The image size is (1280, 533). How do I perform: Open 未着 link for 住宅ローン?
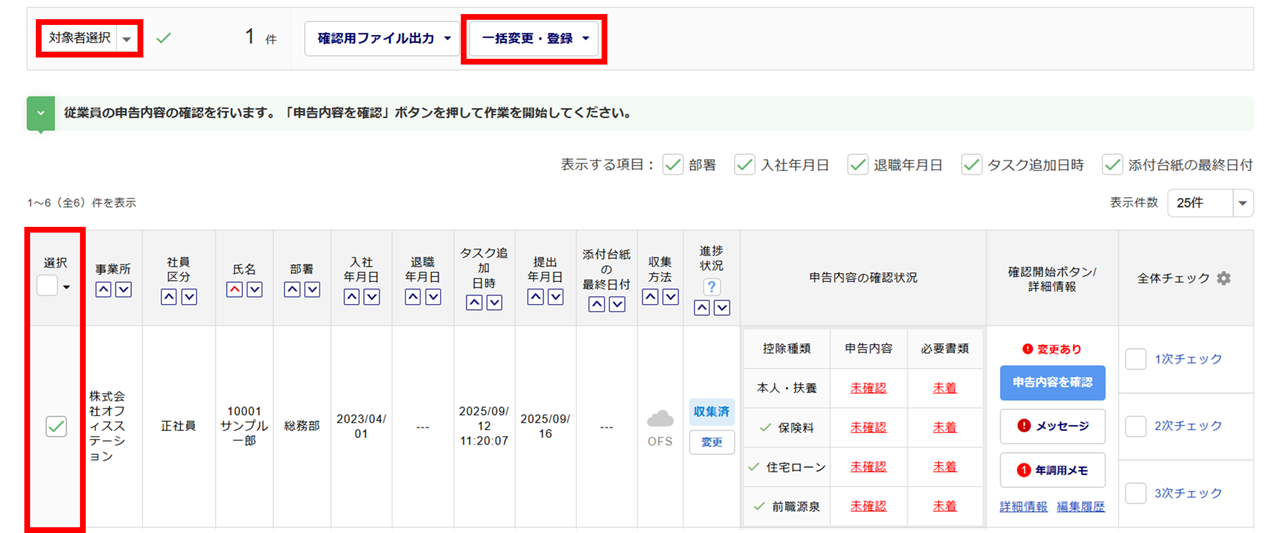click(945, 467)
